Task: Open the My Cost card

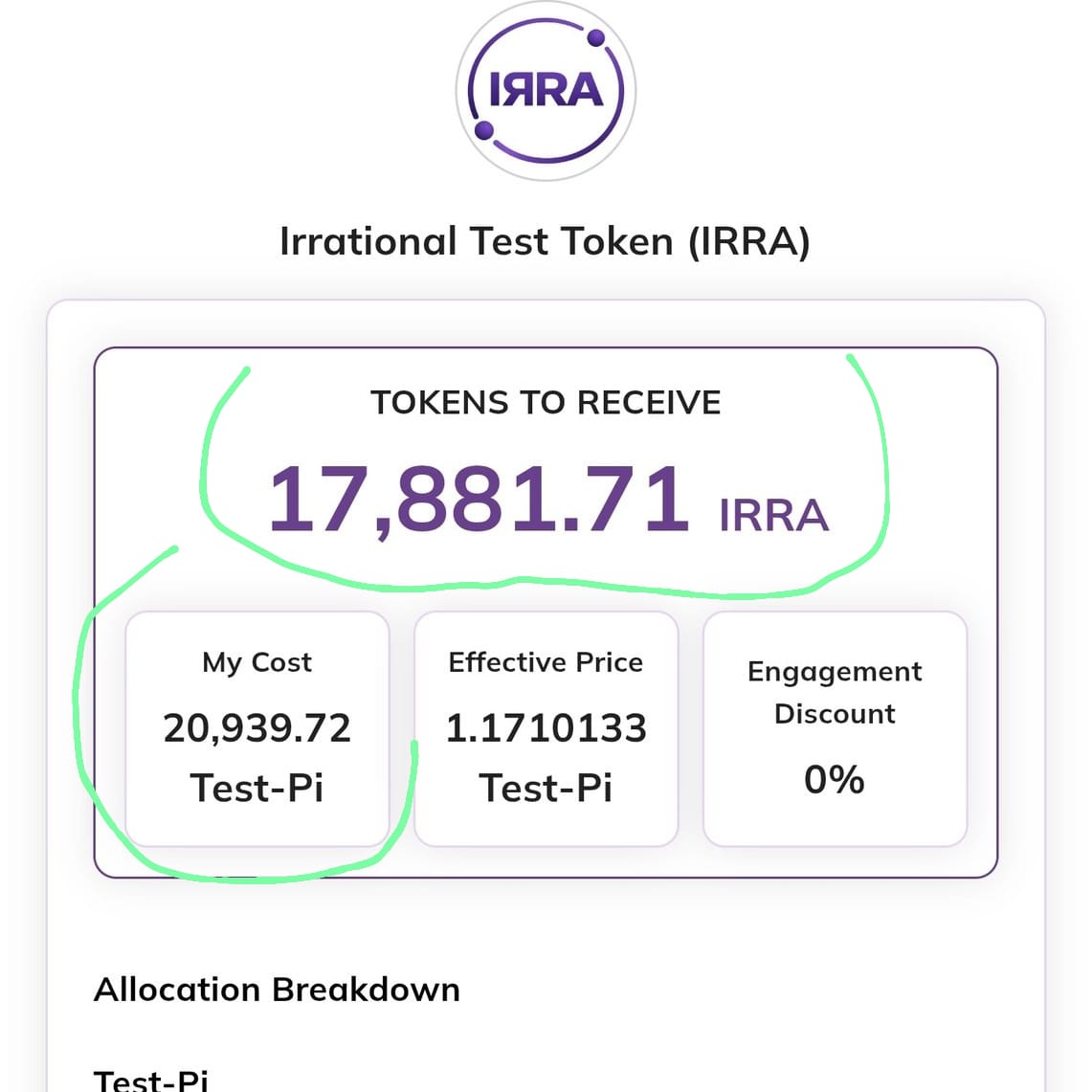Action: click(257, 728)
